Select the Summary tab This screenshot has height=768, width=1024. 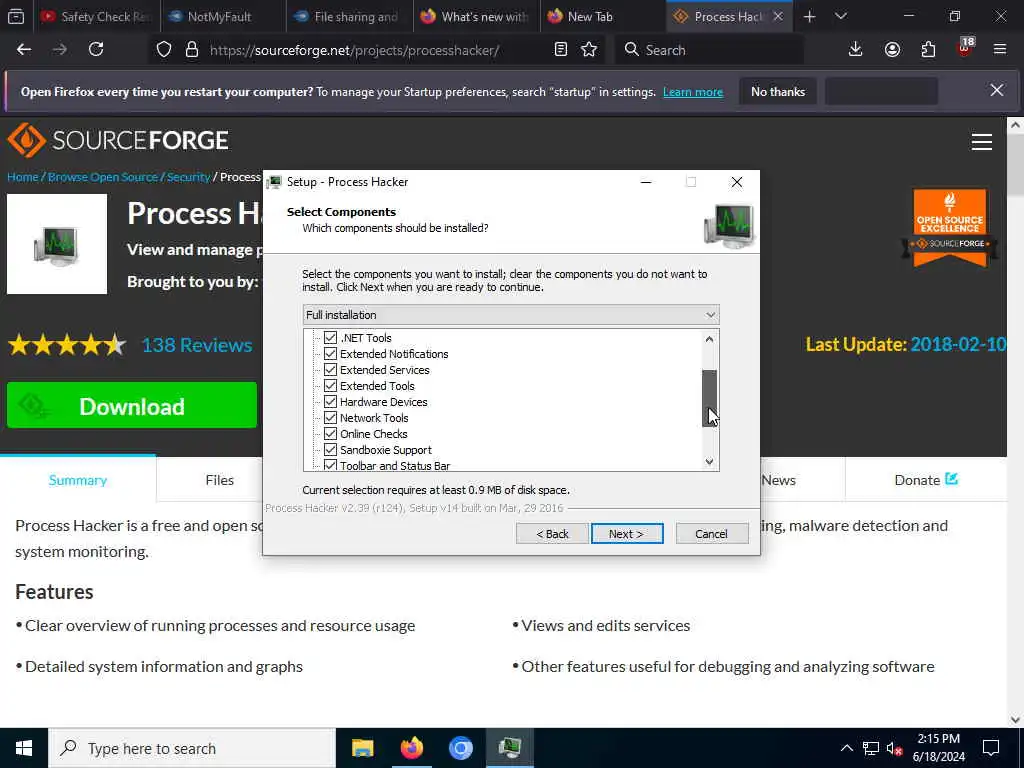point(78,480)
